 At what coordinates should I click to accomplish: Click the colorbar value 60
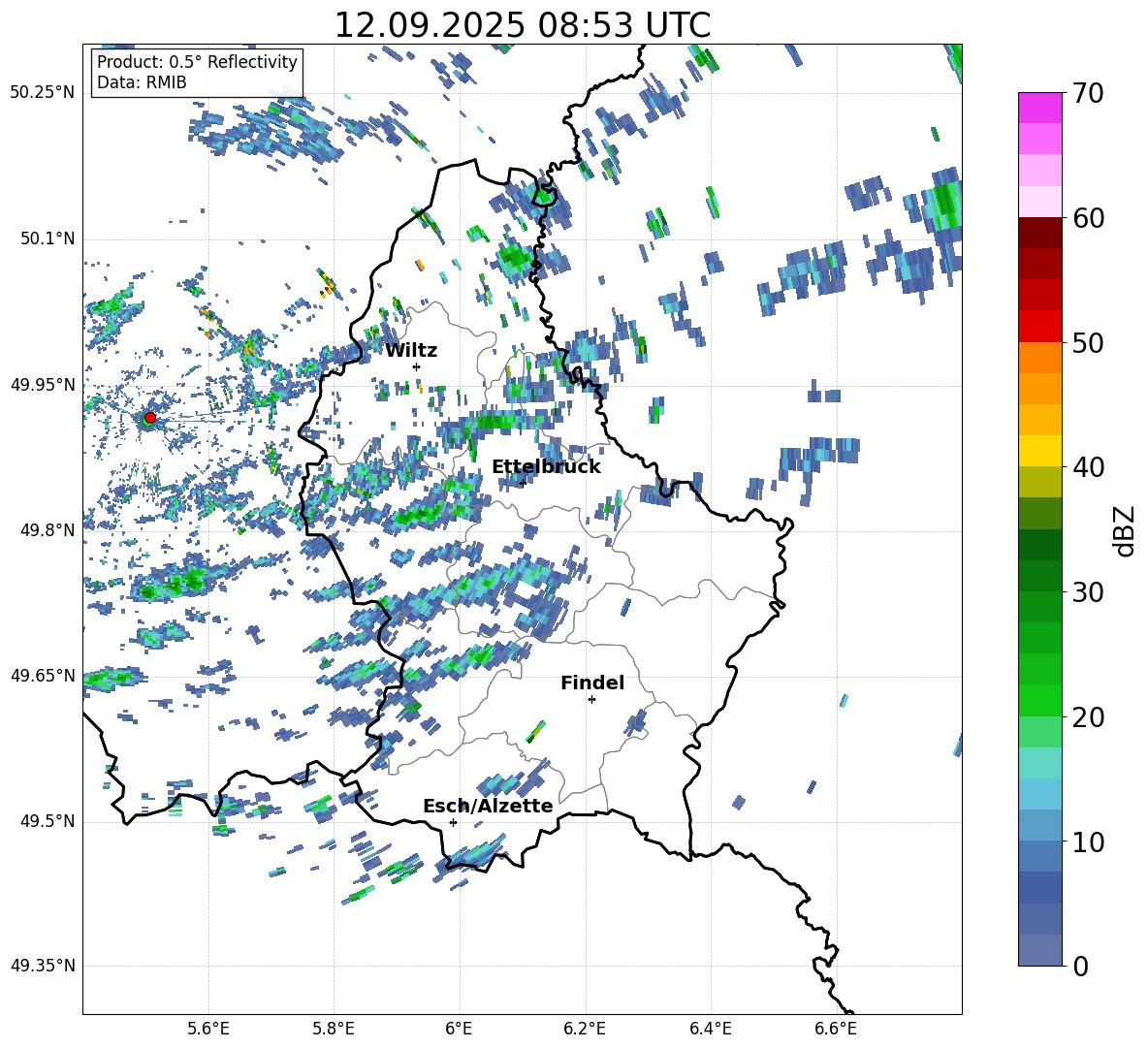coord(1088,218)
